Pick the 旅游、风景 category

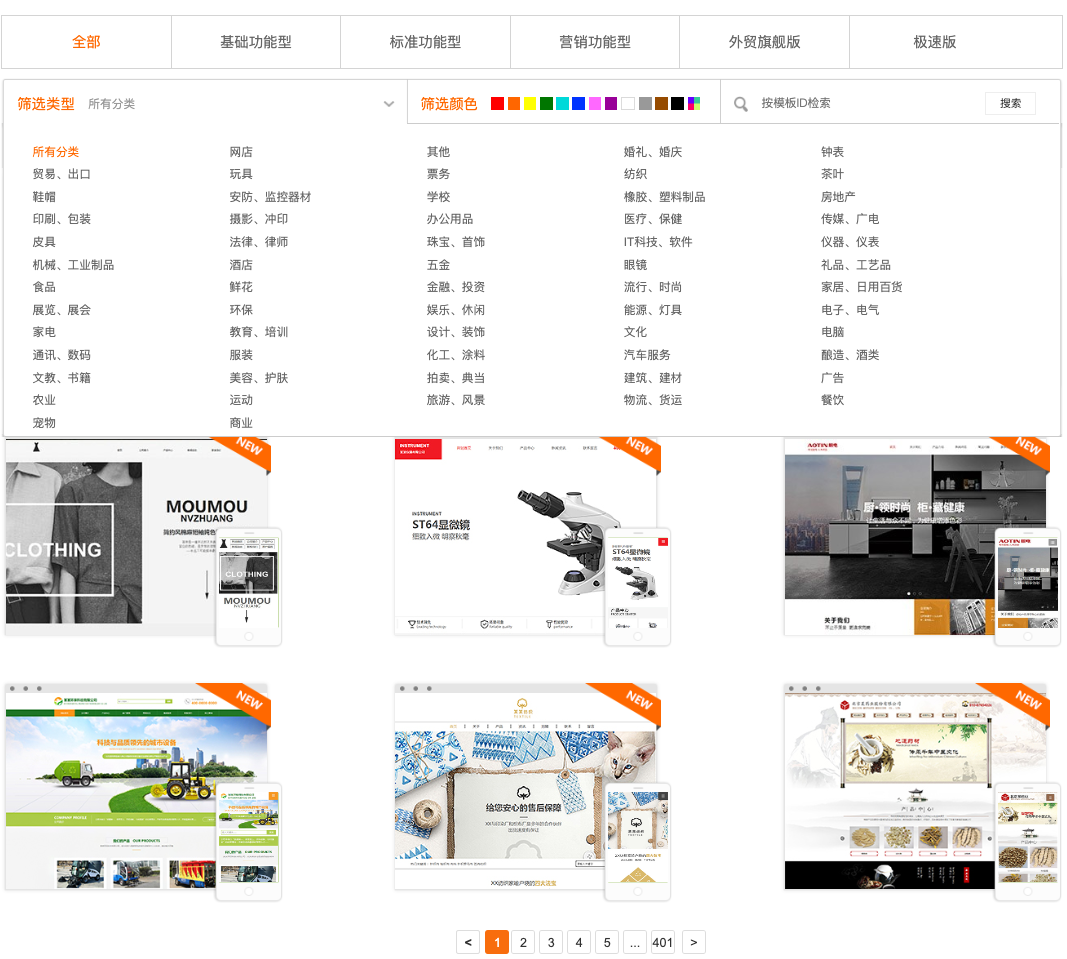(x=456, y=400)
